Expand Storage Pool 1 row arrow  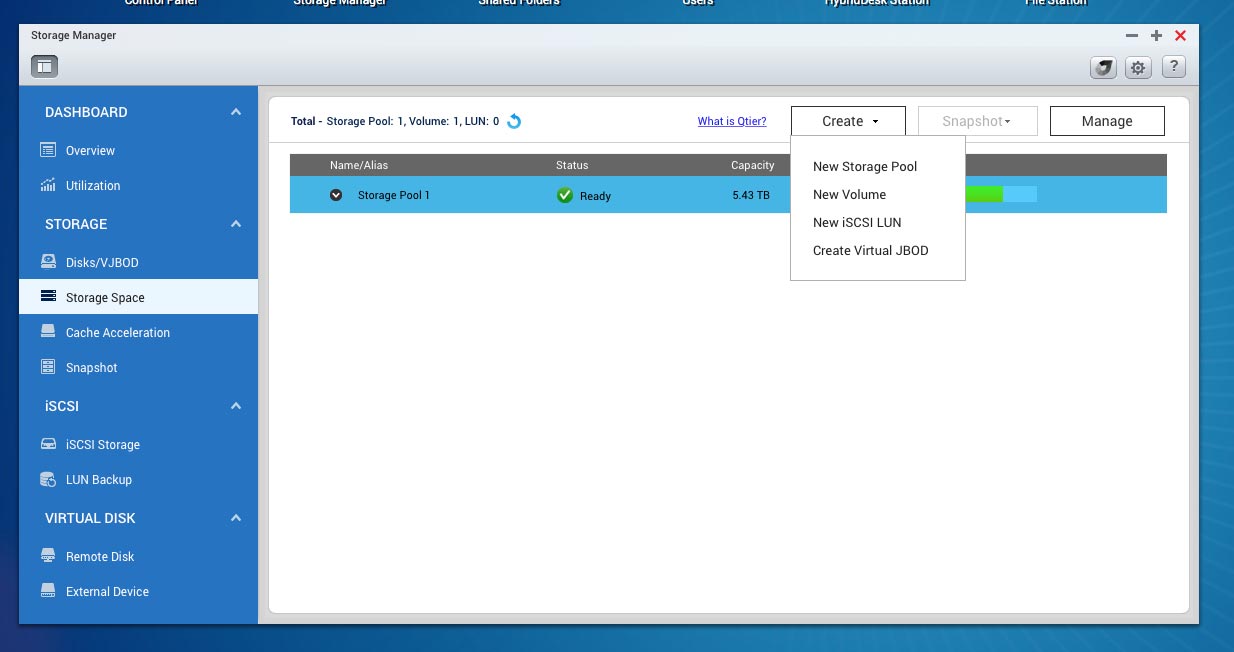click(x=336, y=195)
